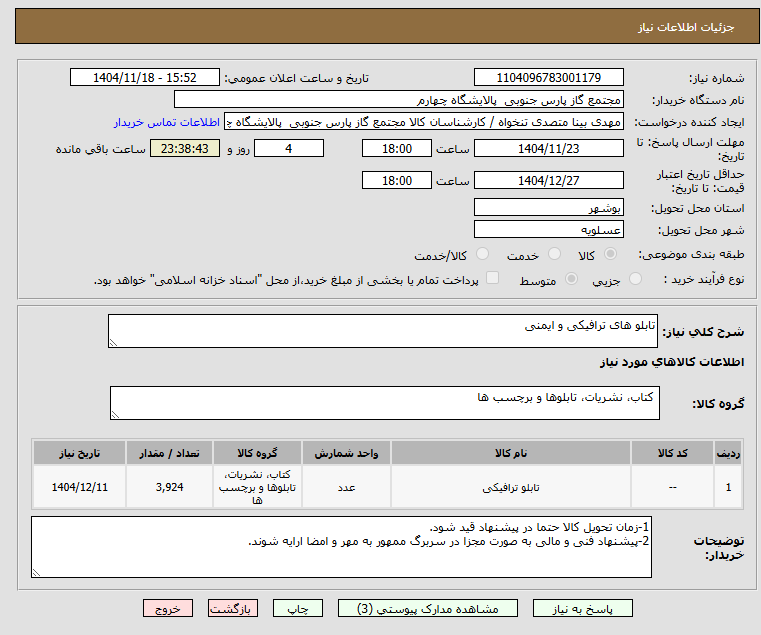Image resolution: width=761 pixels, height=635 pixels.
Task: Click the بازگشت back button
Action: point(233,608)
